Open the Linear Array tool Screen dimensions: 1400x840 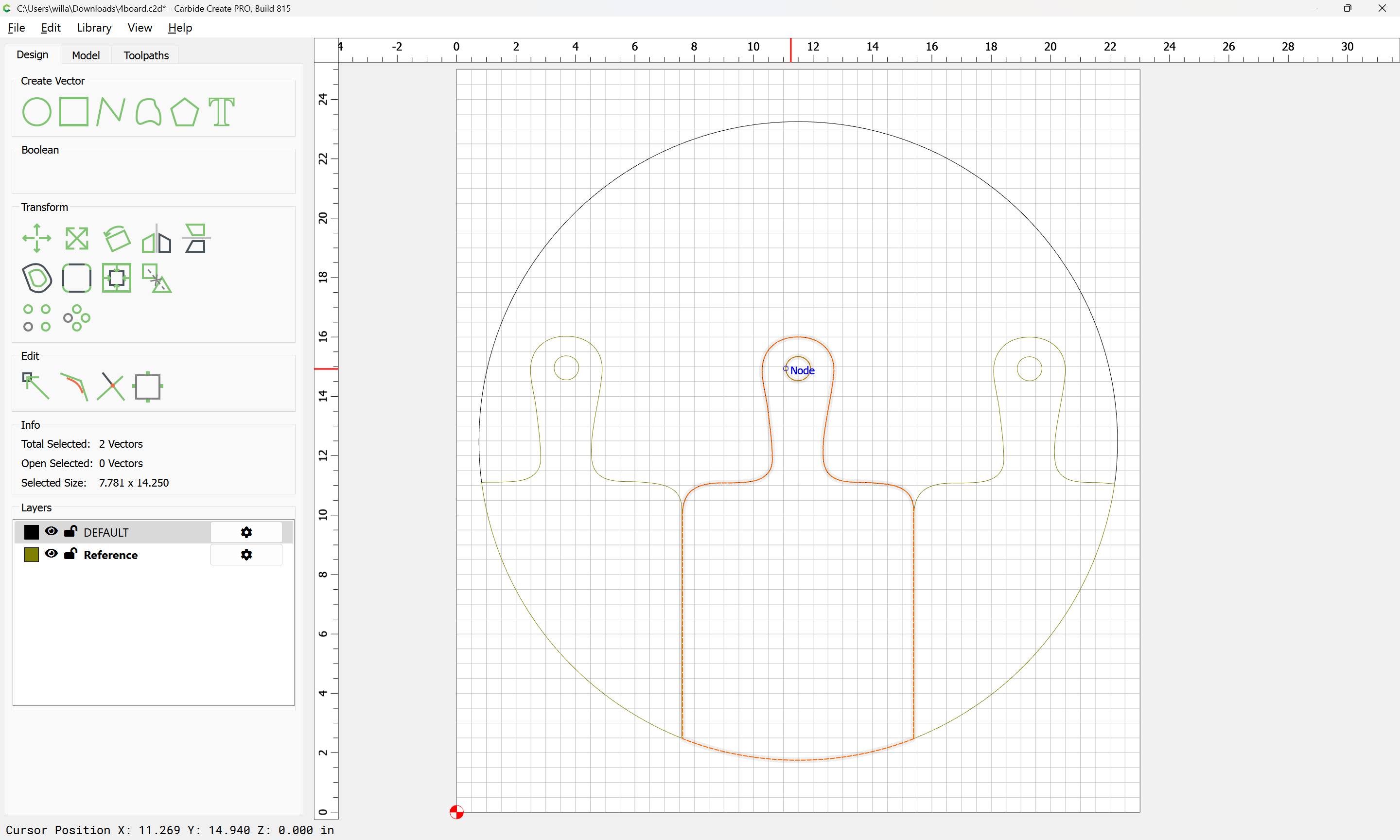[x=37, y=317]
